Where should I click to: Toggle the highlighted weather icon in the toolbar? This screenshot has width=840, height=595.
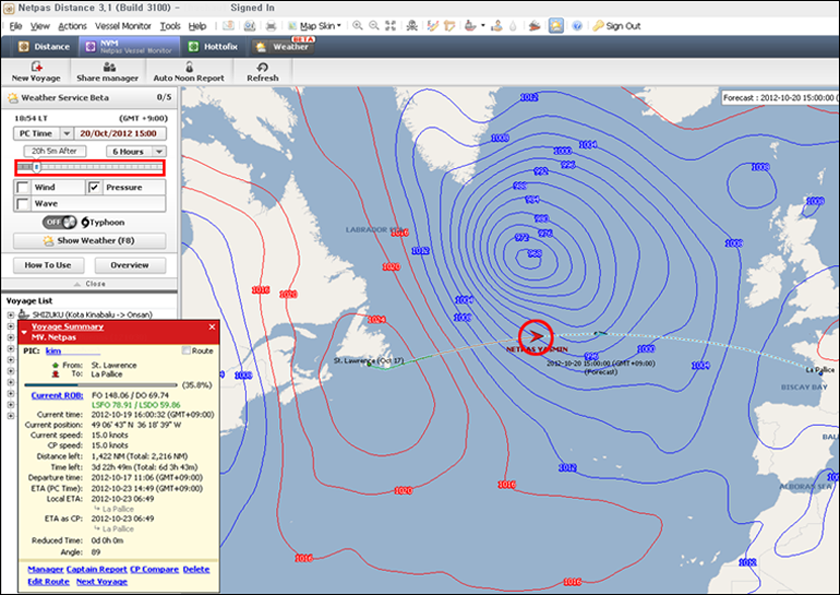click(556, 26)
